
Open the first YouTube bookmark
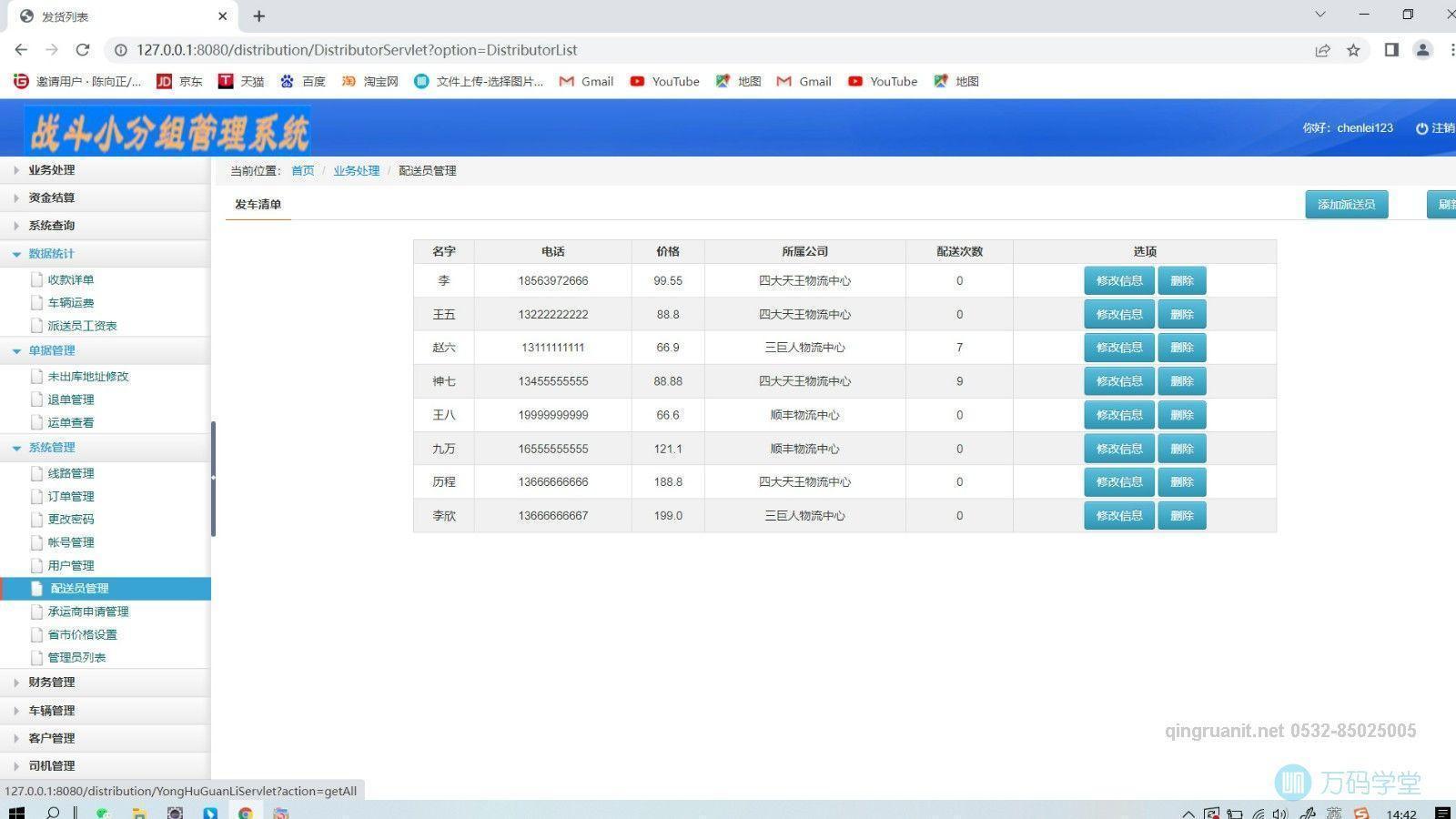664,81
